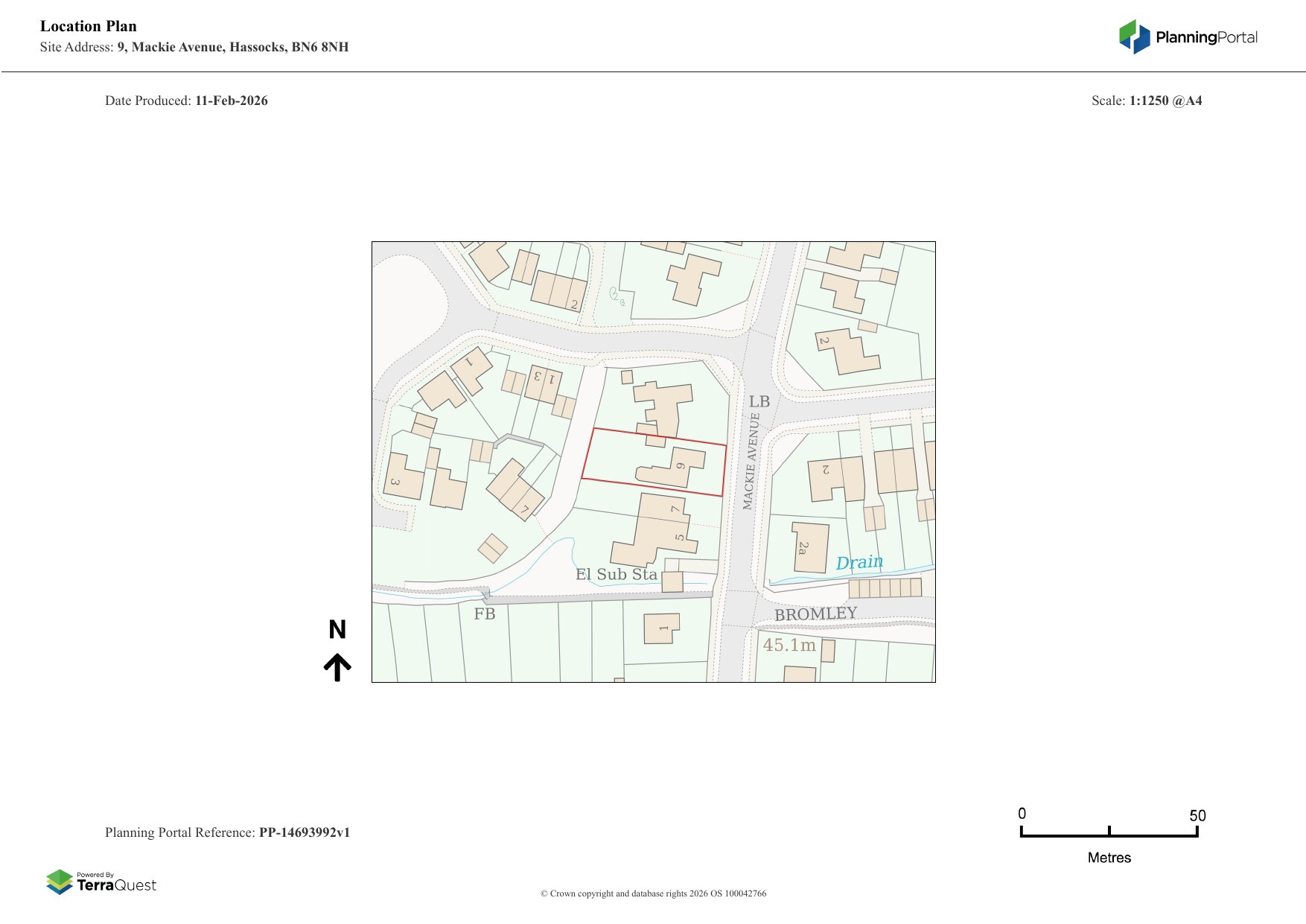Click the Crown copyright notice text
This screenshot has height=924, width=1306.
click(653, 893)
